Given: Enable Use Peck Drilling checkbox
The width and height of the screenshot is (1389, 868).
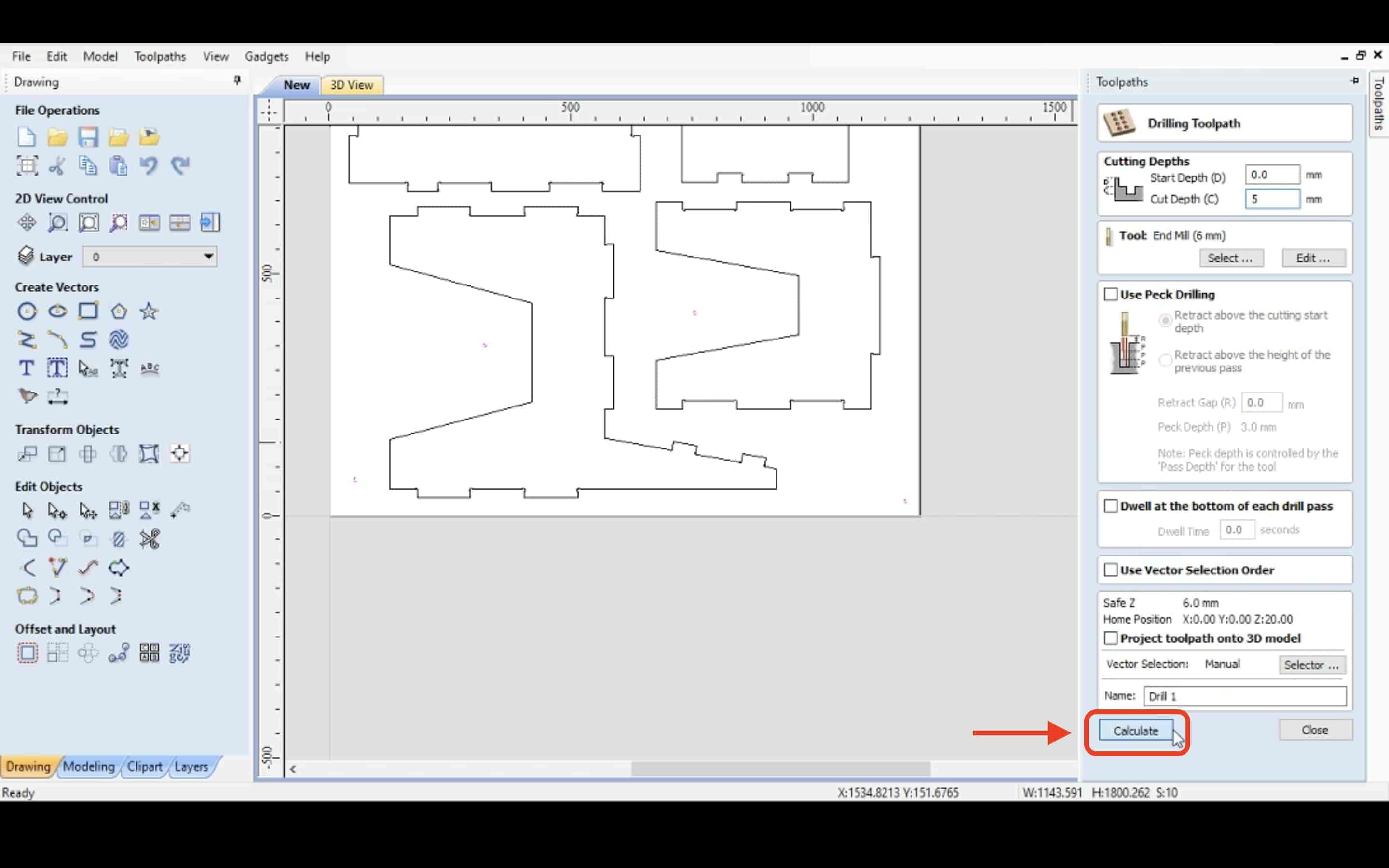Looking at the screenshot, I should click(1110, 293).
